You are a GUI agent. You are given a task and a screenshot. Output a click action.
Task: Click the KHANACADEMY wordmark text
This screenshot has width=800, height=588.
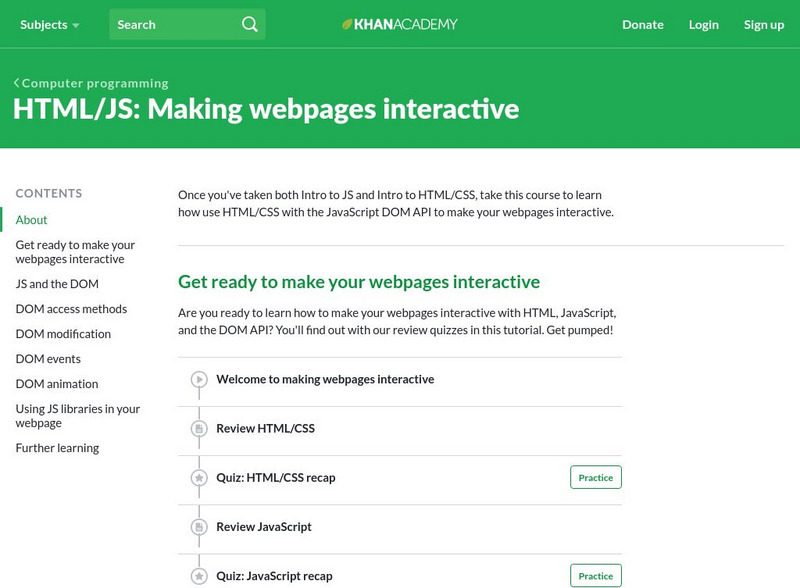[406, 24]
